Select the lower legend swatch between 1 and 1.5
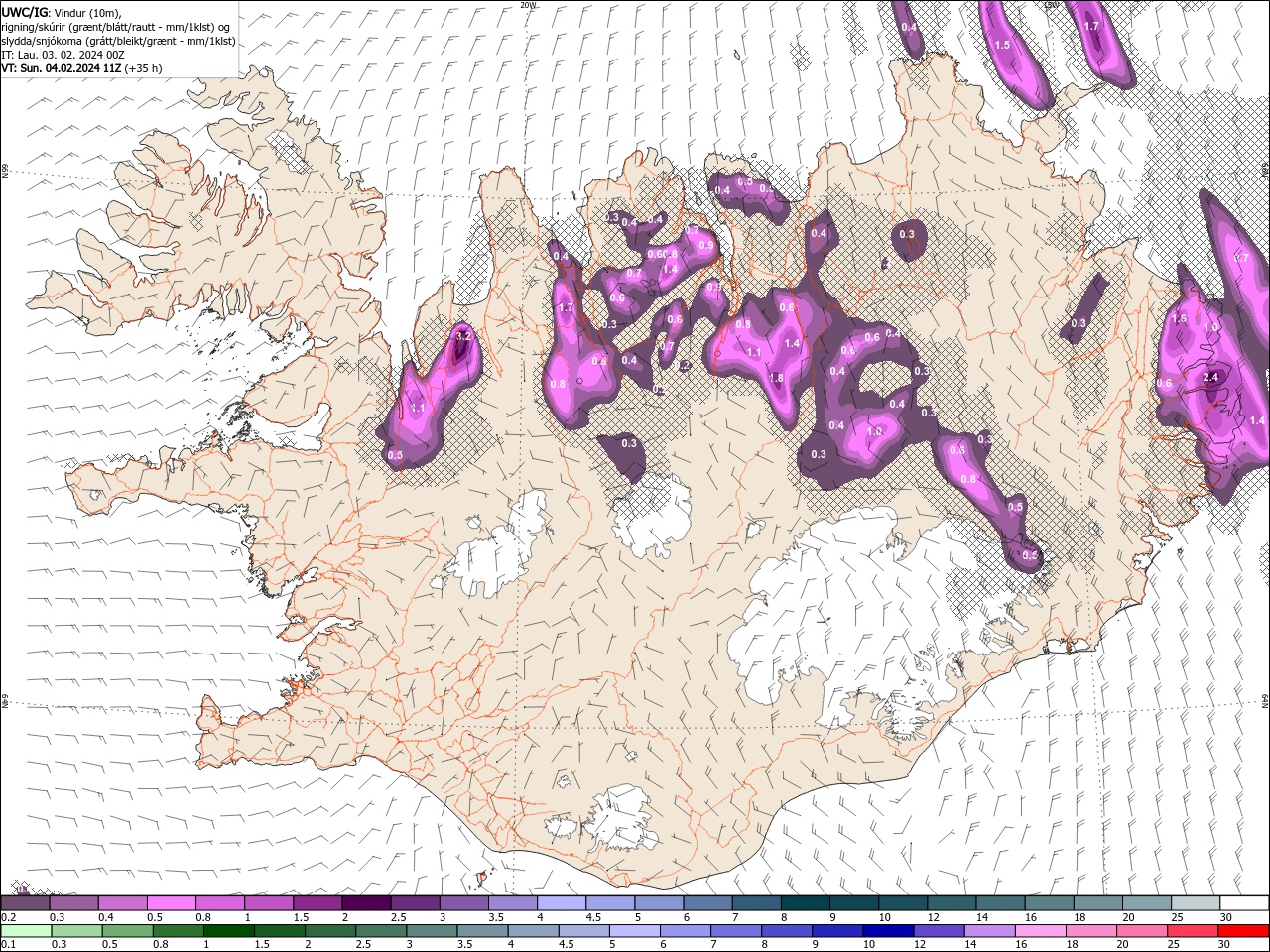Screen dimensions: 1270x952 coord(228,931)
